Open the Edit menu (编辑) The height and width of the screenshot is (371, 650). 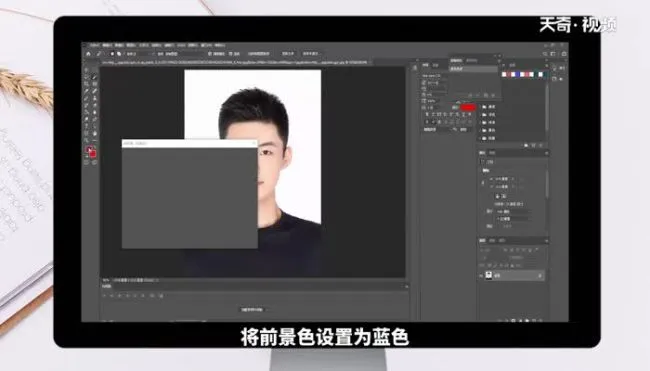click(x=107, y=45)
